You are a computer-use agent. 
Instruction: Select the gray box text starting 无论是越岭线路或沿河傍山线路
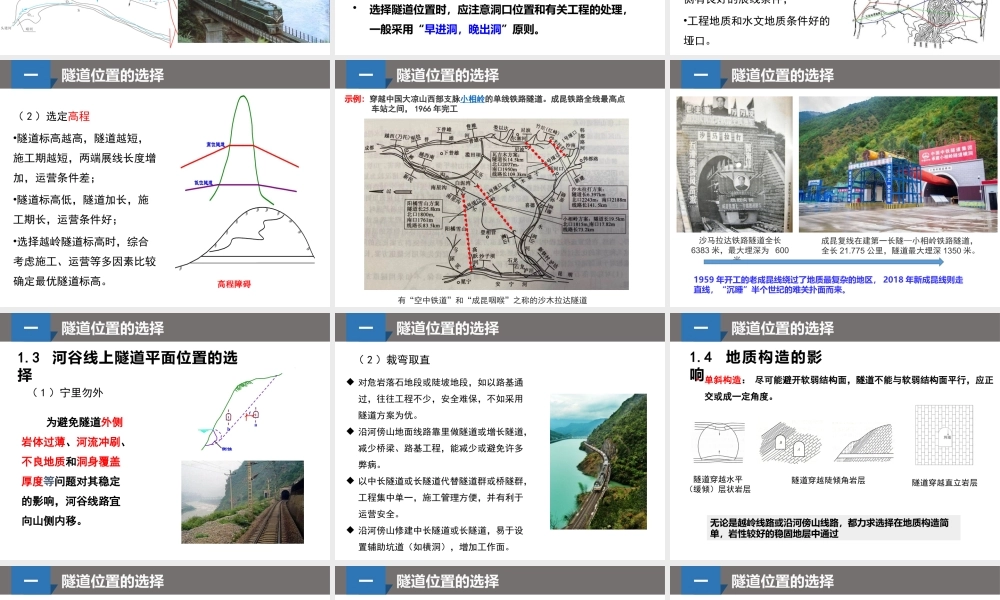click(x=833, y=528)
